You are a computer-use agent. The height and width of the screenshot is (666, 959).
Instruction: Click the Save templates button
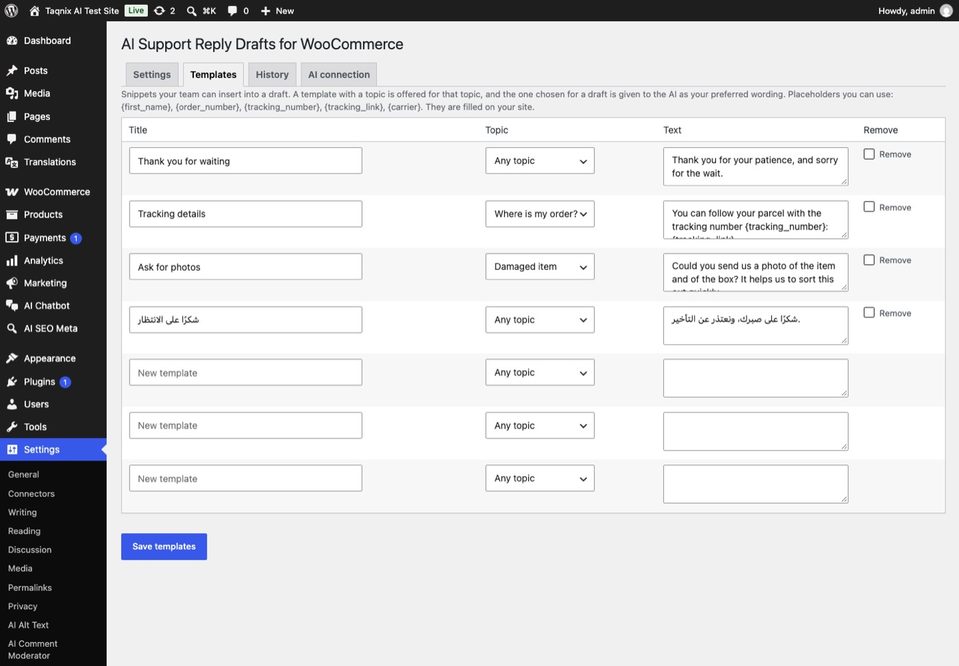click(x=164, y=547)
